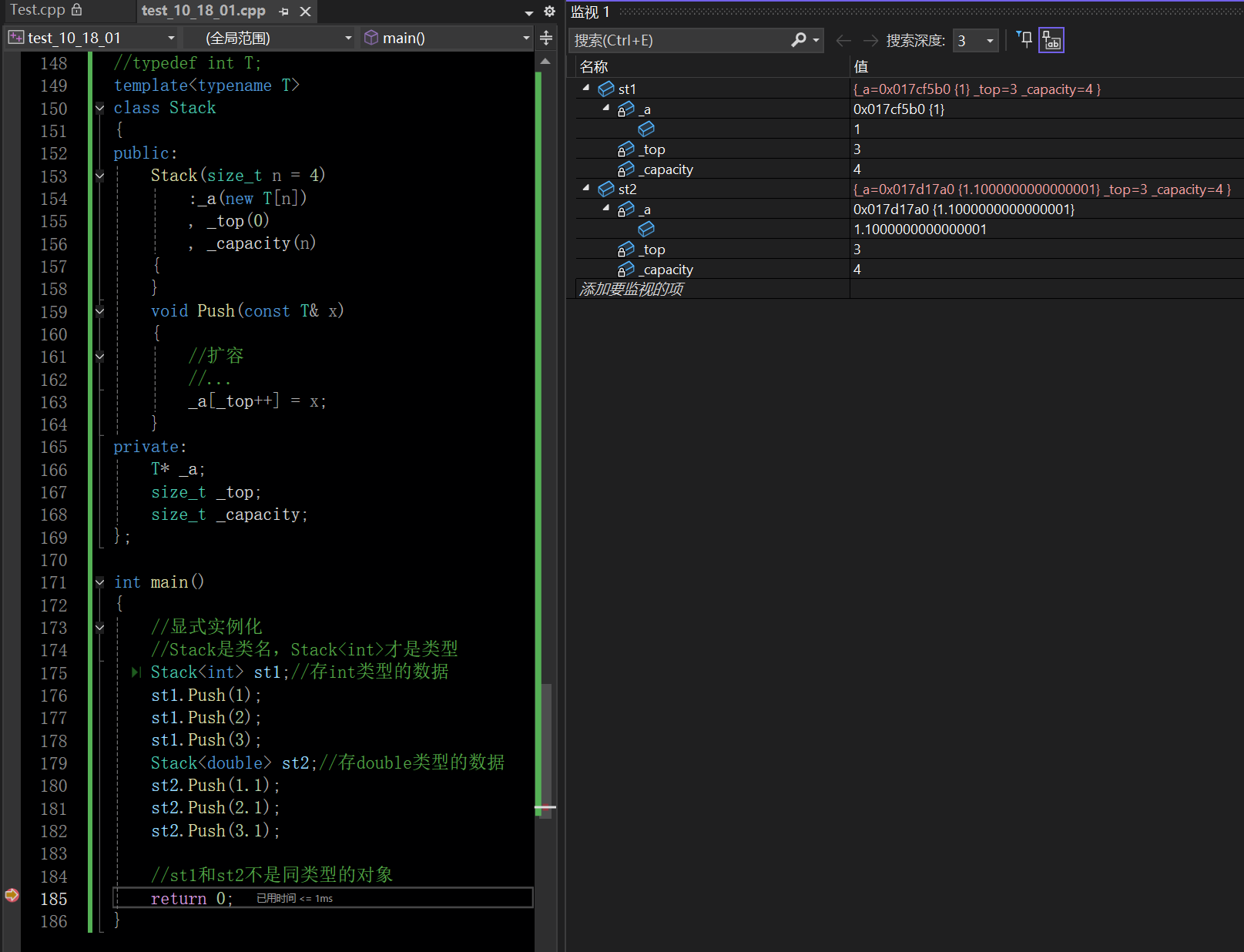
Task: Click the breakpoint marker at line 185
Action: point(12,895)
